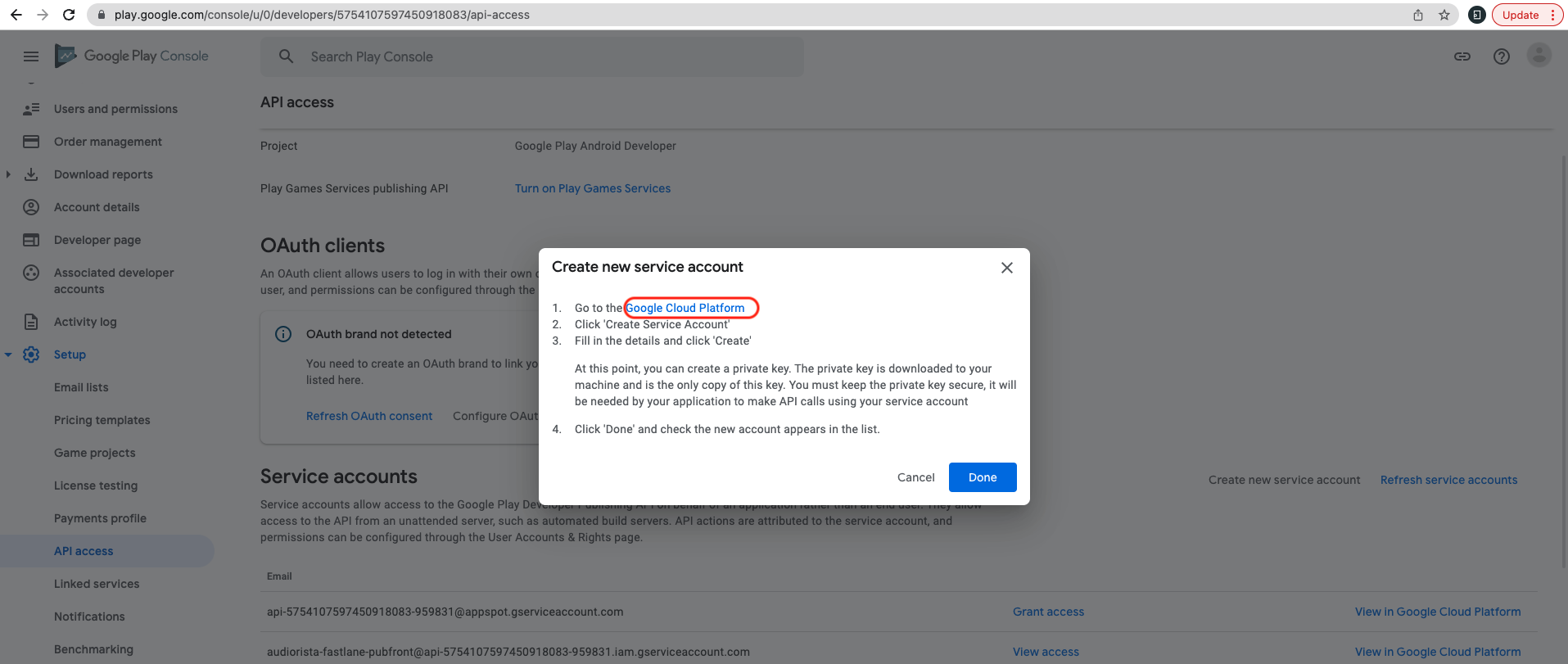Click the Users and permissions icon
The width and height of the screenshot is (1568, 664).
click(x=31, y=109)
